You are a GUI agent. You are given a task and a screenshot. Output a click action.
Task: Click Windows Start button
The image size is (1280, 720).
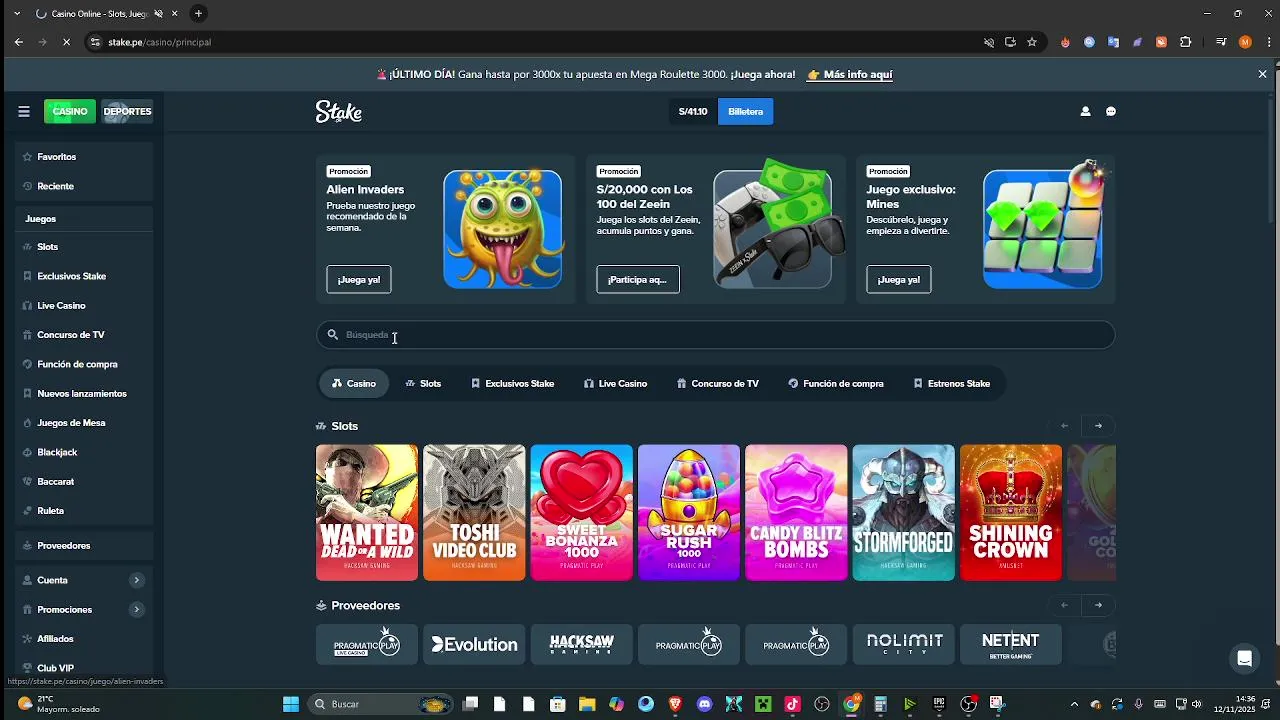pos(291,704)
